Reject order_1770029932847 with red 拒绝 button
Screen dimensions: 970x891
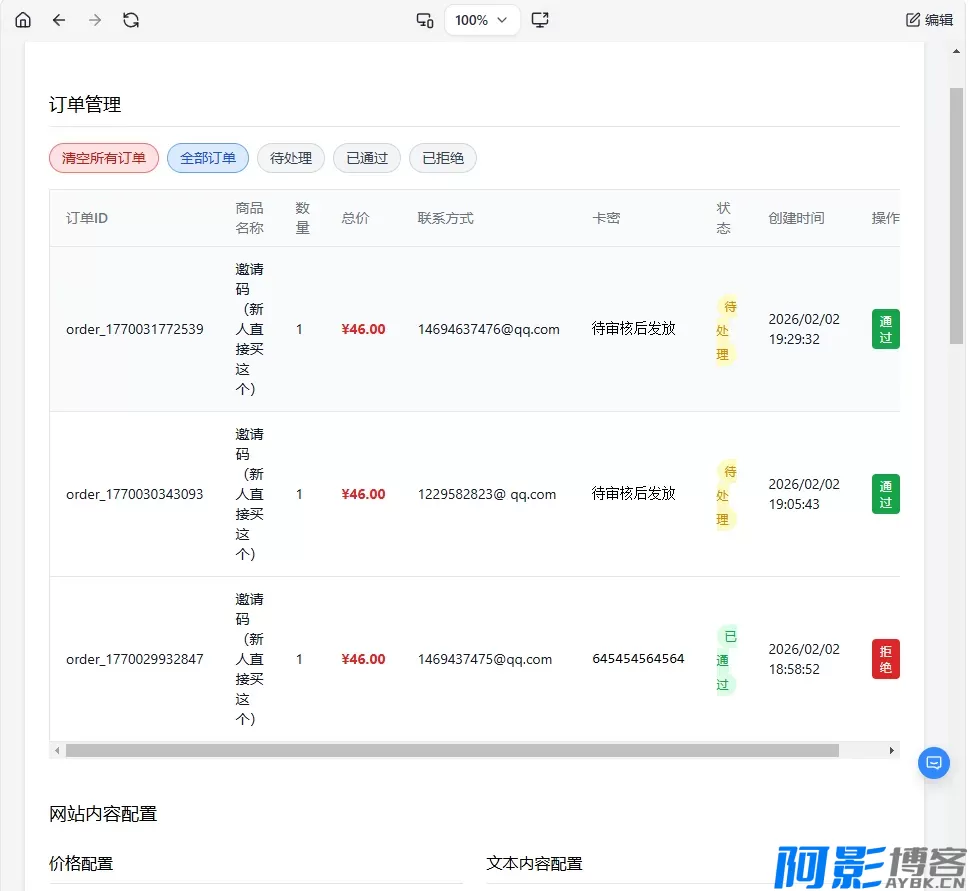[885, 659]
